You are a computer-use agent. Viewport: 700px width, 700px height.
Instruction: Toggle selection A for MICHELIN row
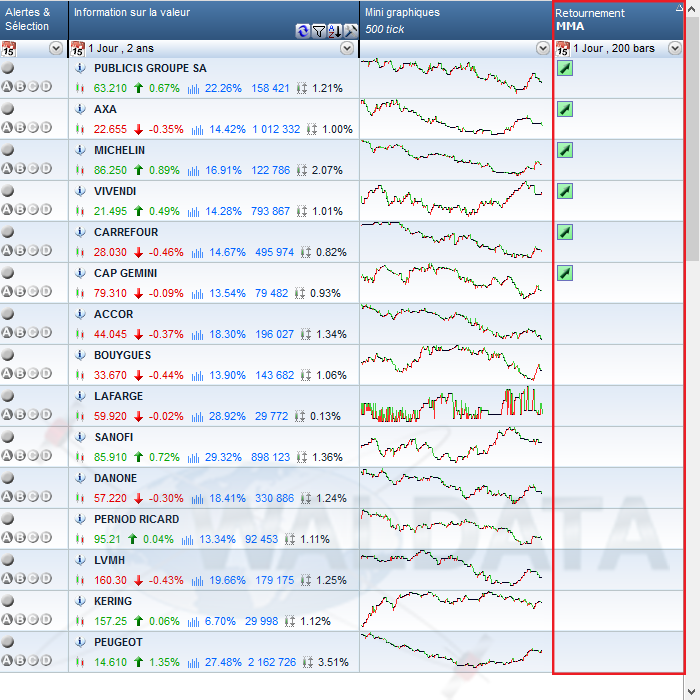pyautogui.click(x=7, y=168)
